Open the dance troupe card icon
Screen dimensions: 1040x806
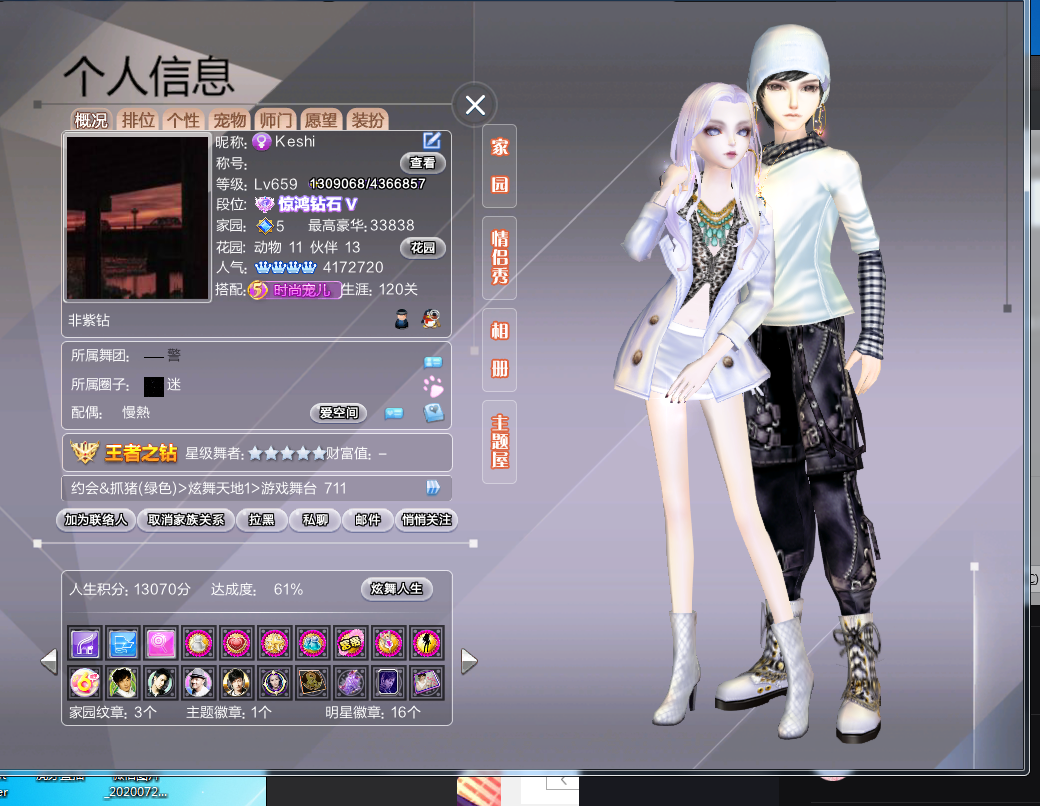(433, 362)
